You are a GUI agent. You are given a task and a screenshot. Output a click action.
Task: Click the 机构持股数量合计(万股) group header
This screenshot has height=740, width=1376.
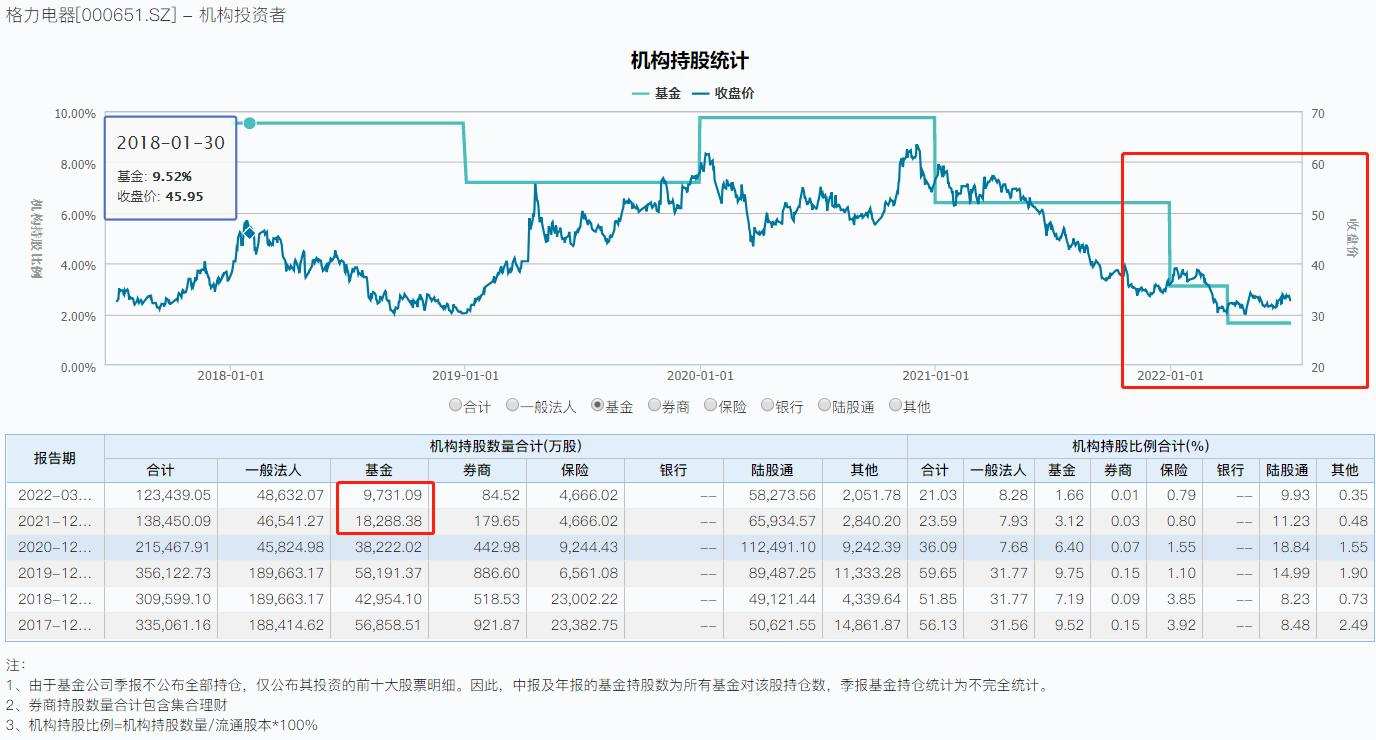tap(505, 446)
